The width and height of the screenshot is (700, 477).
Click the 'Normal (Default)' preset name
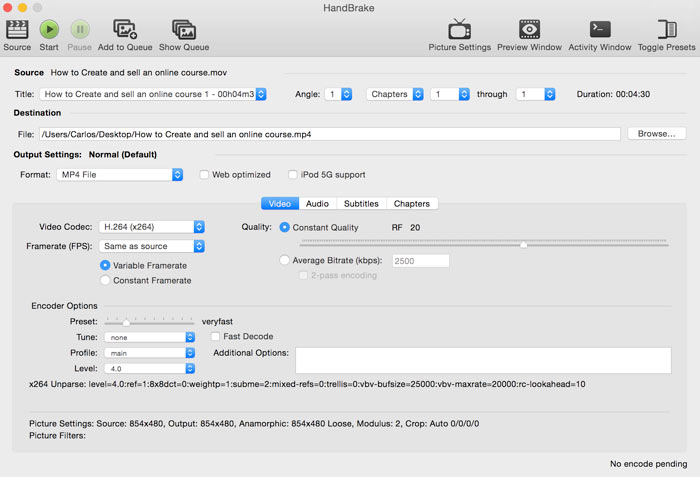pyautogui.click(x=123, y=155)
